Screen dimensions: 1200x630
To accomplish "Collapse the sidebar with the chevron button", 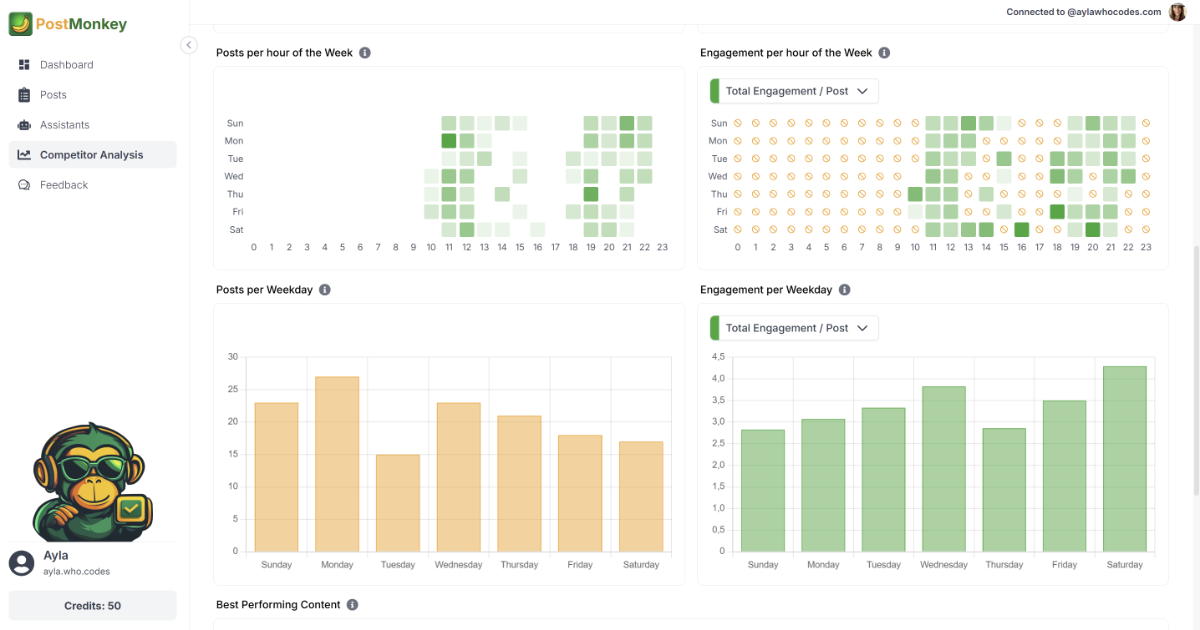I will 189,45.
